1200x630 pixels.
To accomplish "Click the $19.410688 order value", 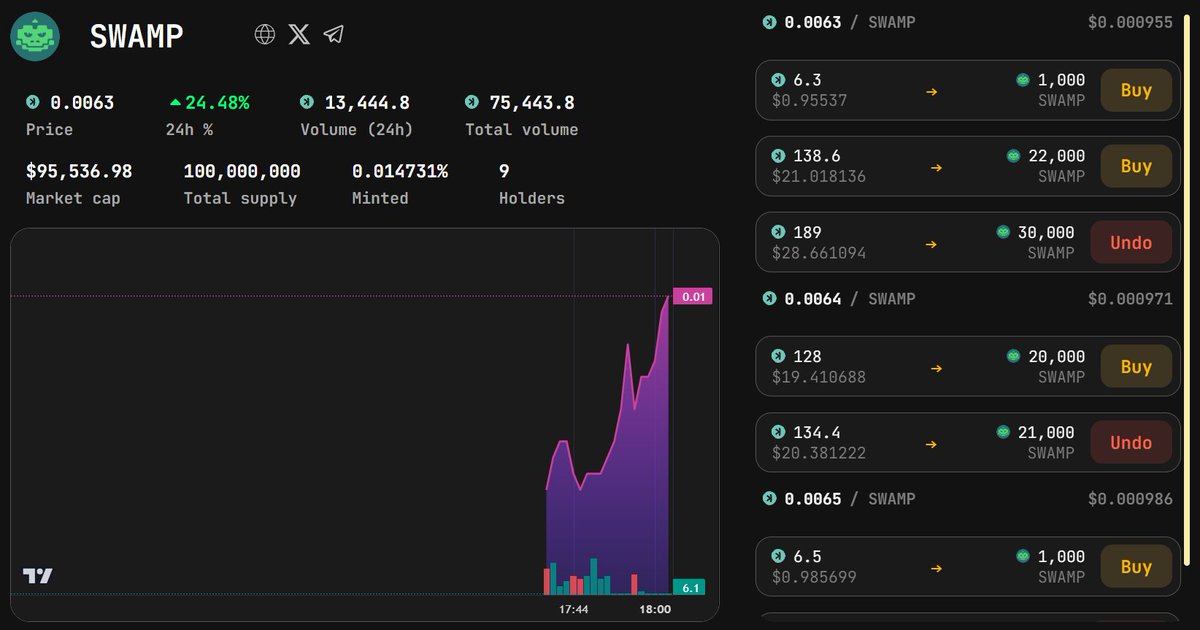I will point(819,377).
